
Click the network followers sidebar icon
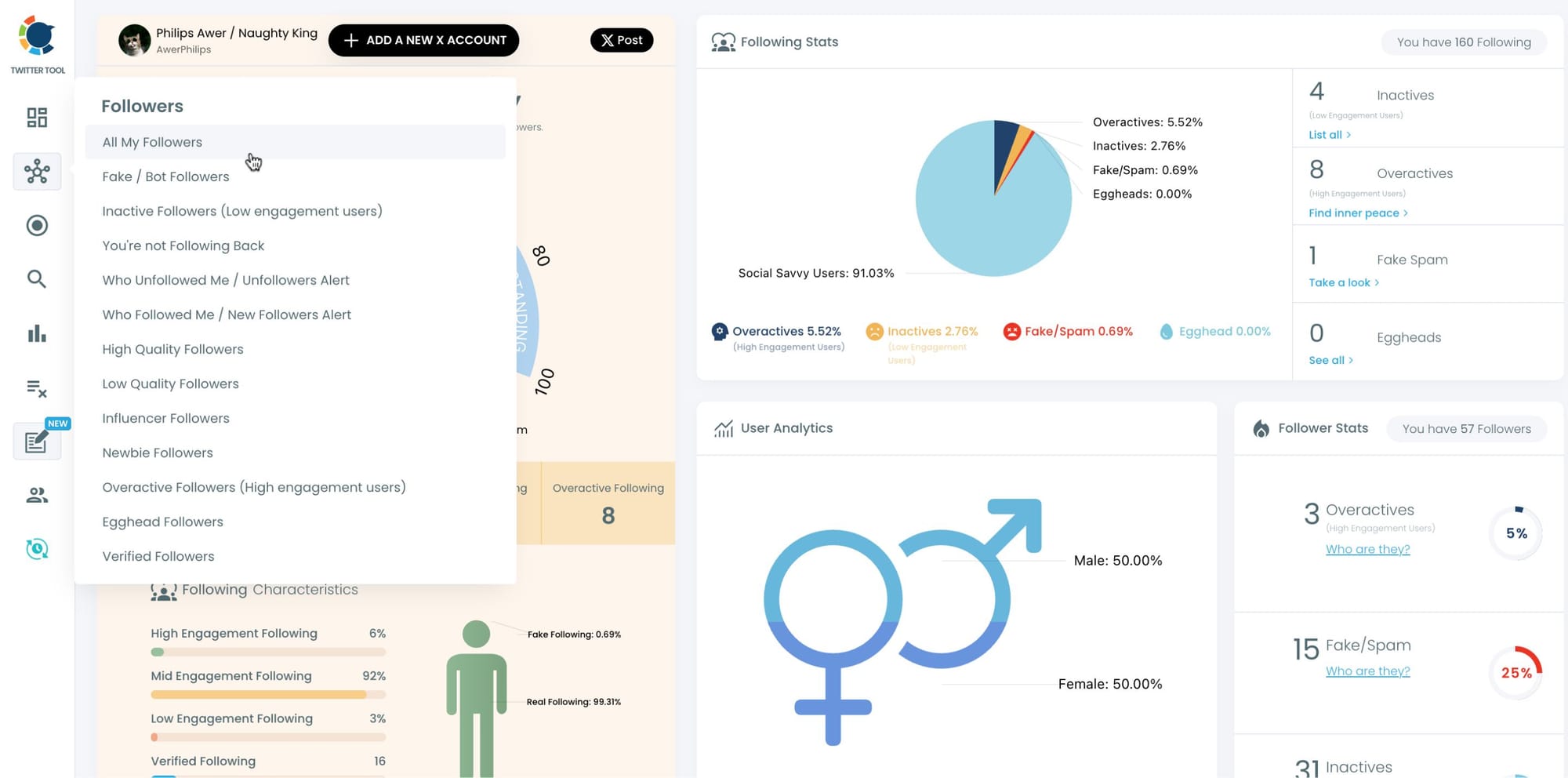coord(37,172)
